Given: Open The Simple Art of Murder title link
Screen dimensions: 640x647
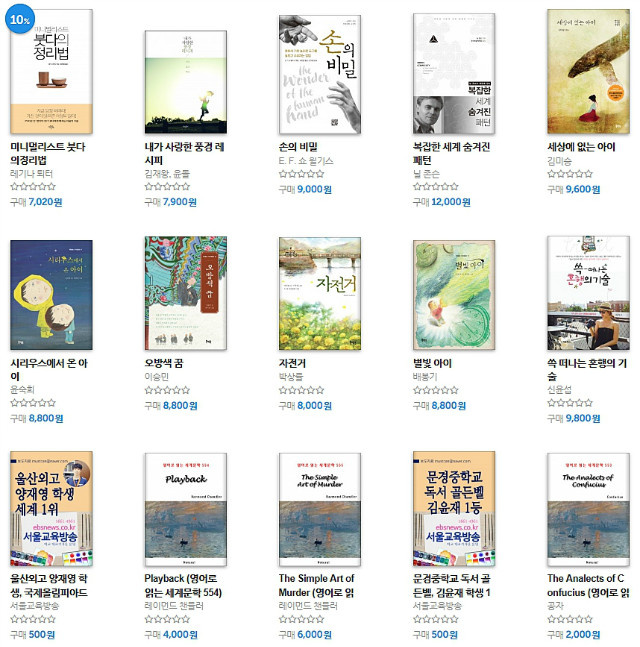Looking at the screenshot, I should pos(316,585).
